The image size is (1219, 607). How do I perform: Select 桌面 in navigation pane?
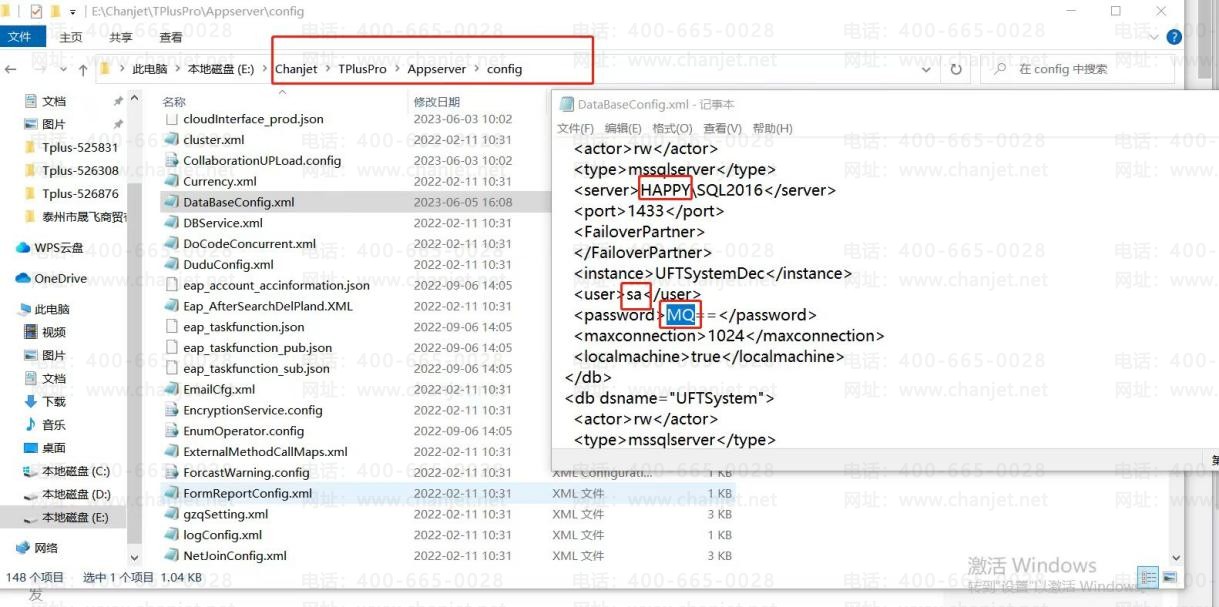54,448
